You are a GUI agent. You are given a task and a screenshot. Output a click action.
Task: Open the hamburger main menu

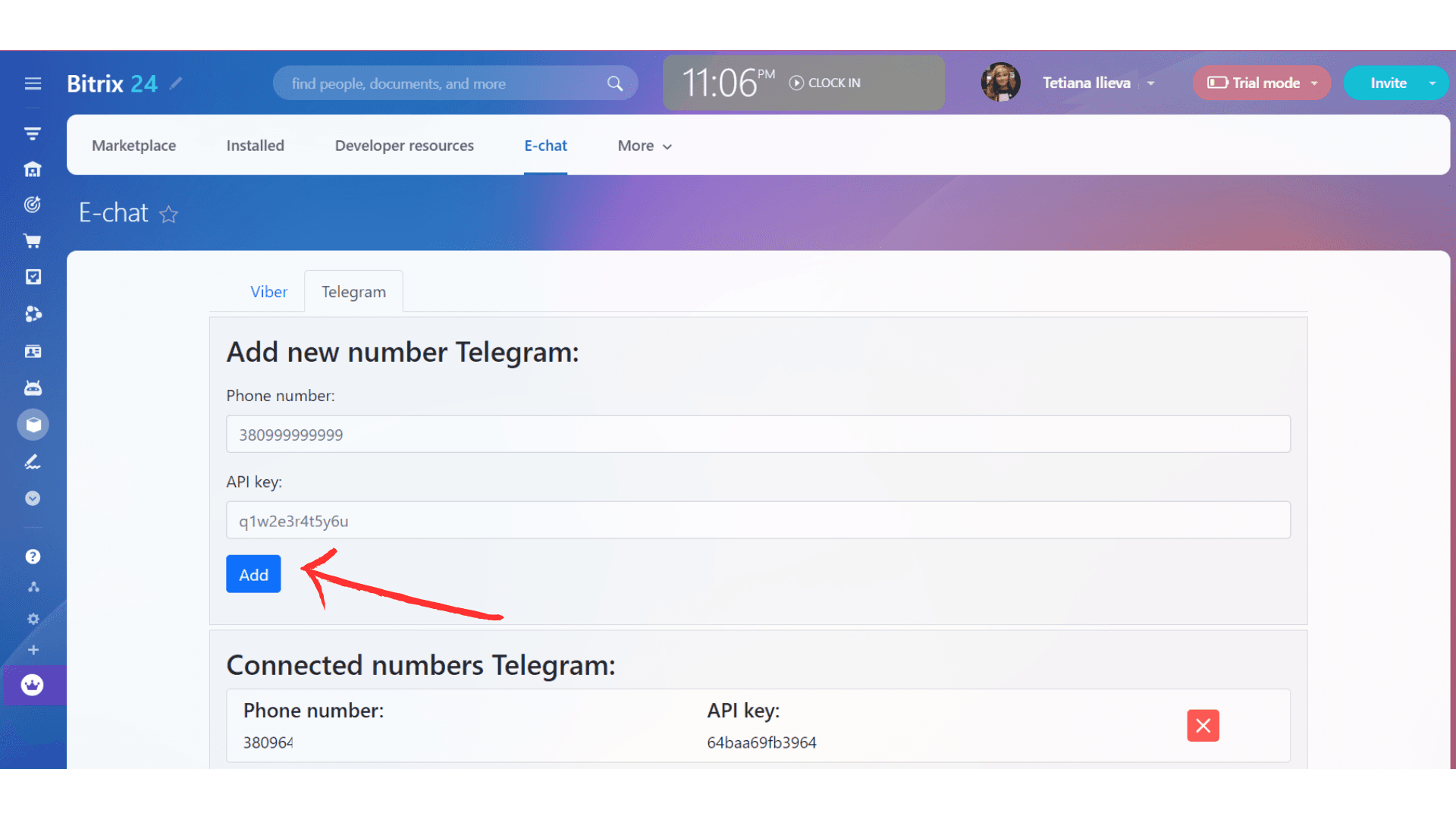(33, 83)
